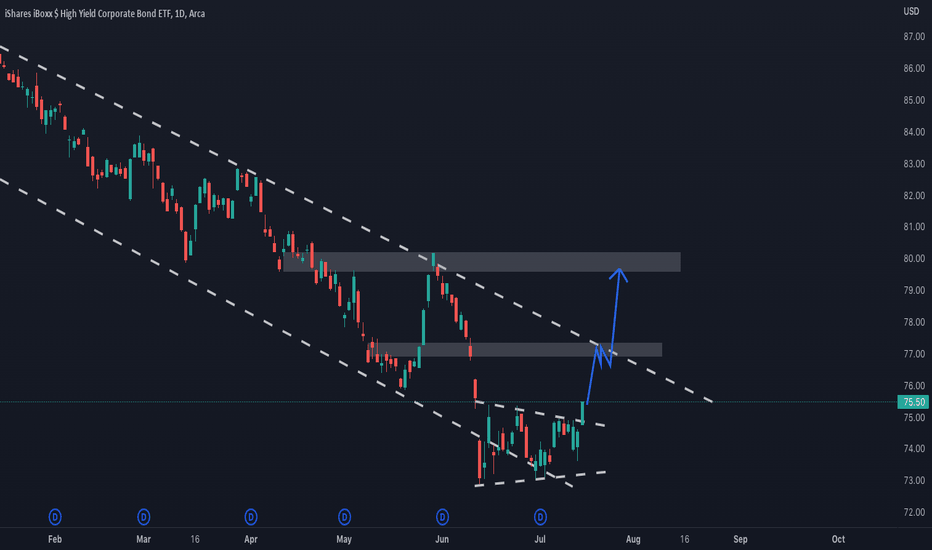
Task: Select the blue projection arrow drawing
Action: 606,336
